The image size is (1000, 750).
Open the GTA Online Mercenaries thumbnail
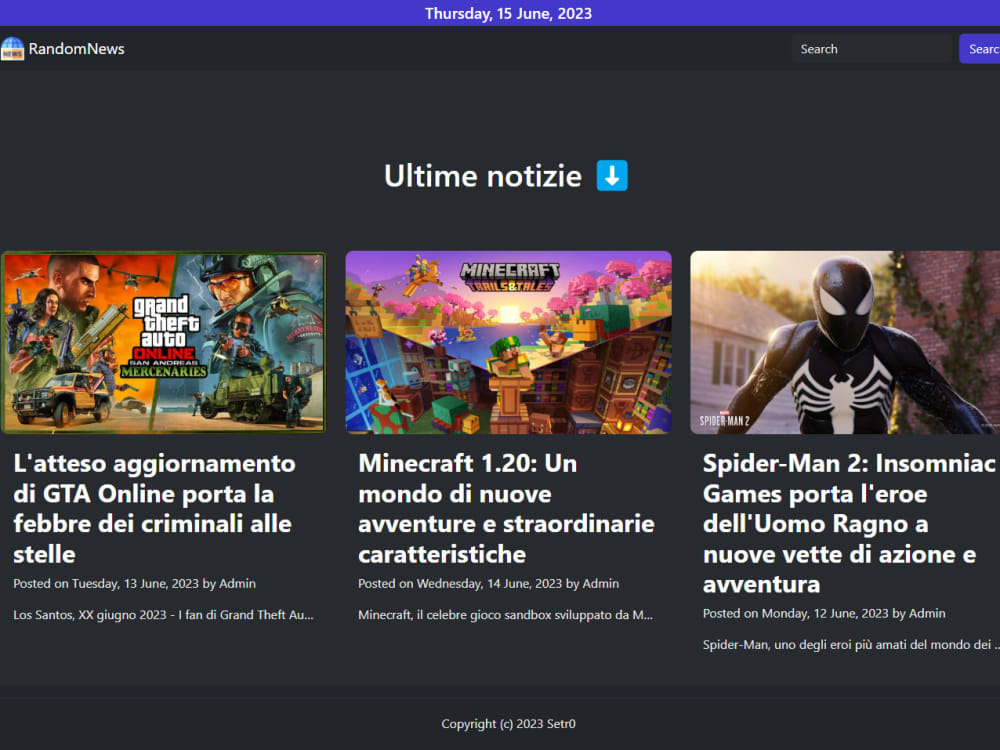pyautogui.click(x=163, y=342)
